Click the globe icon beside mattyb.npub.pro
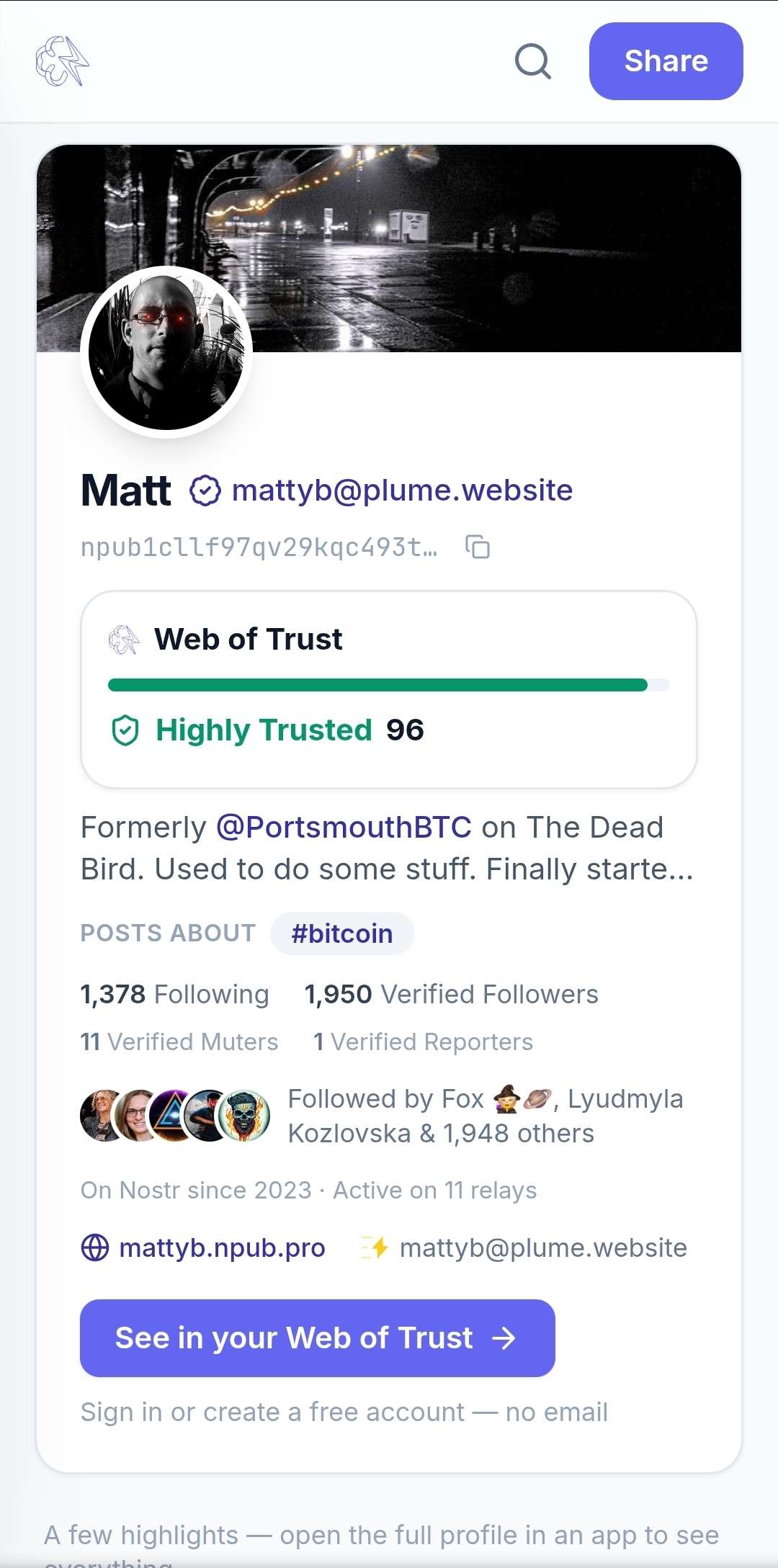Image resolution: width=778 pixels, height=1568 pixels. [x=95, y=1247]
